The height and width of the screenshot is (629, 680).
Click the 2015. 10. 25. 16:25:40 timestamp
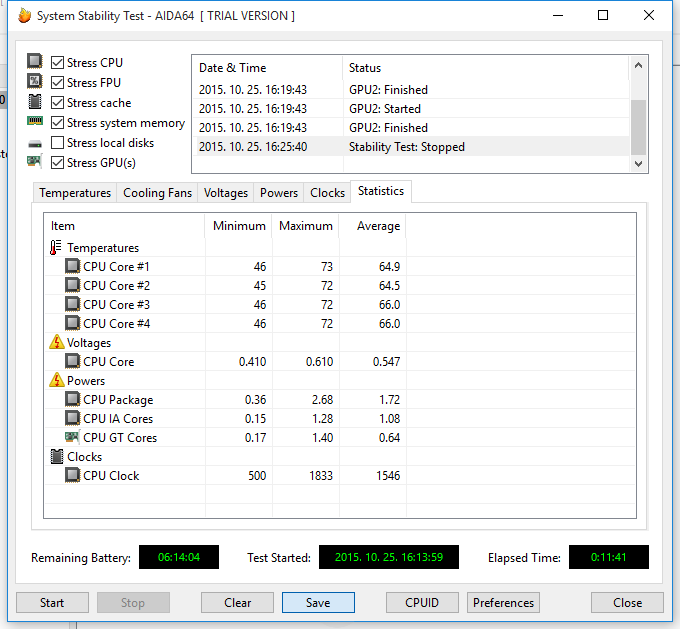point(253,147)
